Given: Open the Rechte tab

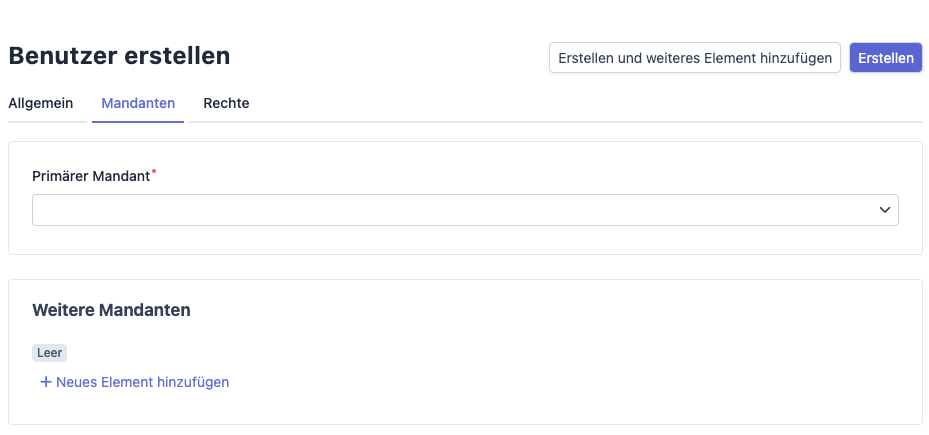Looking at the screenshot, I should (226, 103).
